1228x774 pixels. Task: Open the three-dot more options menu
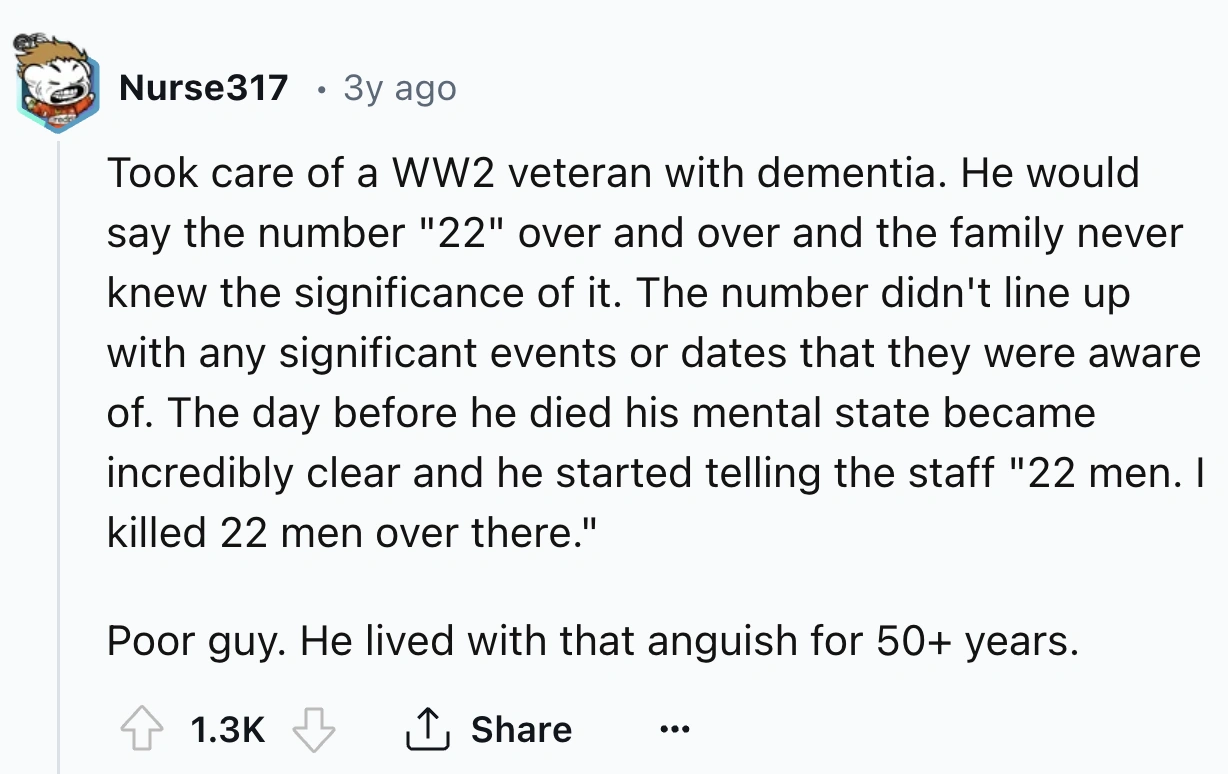click(675, 729)
